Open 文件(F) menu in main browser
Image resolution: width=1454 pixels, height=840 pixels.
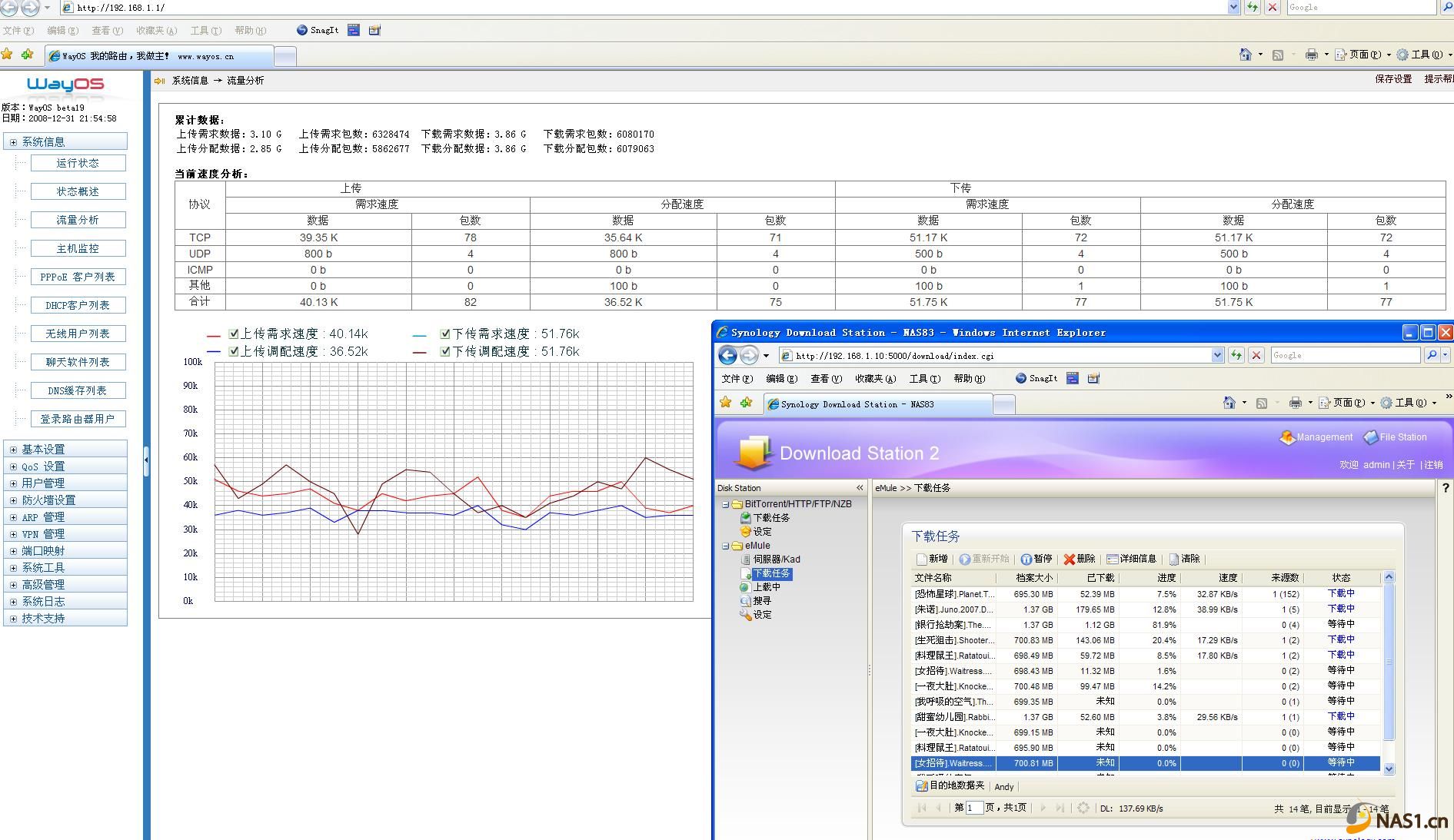point(18,31)
